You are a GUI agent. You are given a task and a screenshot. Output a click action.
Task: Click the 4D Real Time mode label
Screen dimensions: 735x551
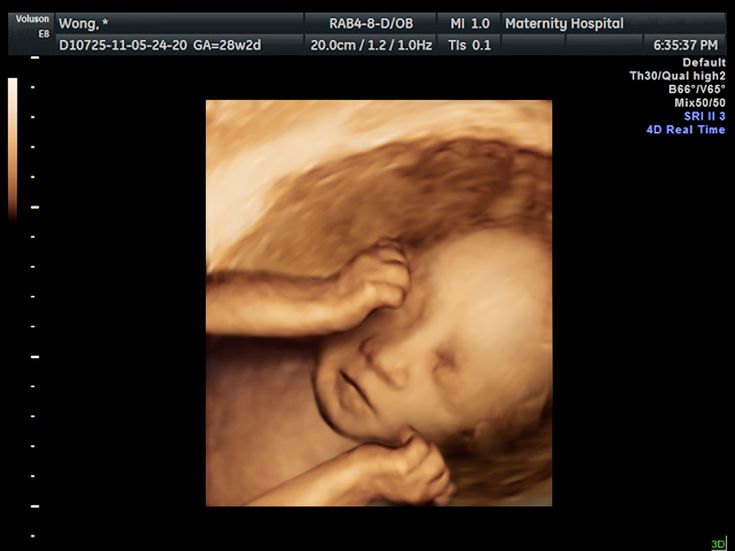point(685,130)
